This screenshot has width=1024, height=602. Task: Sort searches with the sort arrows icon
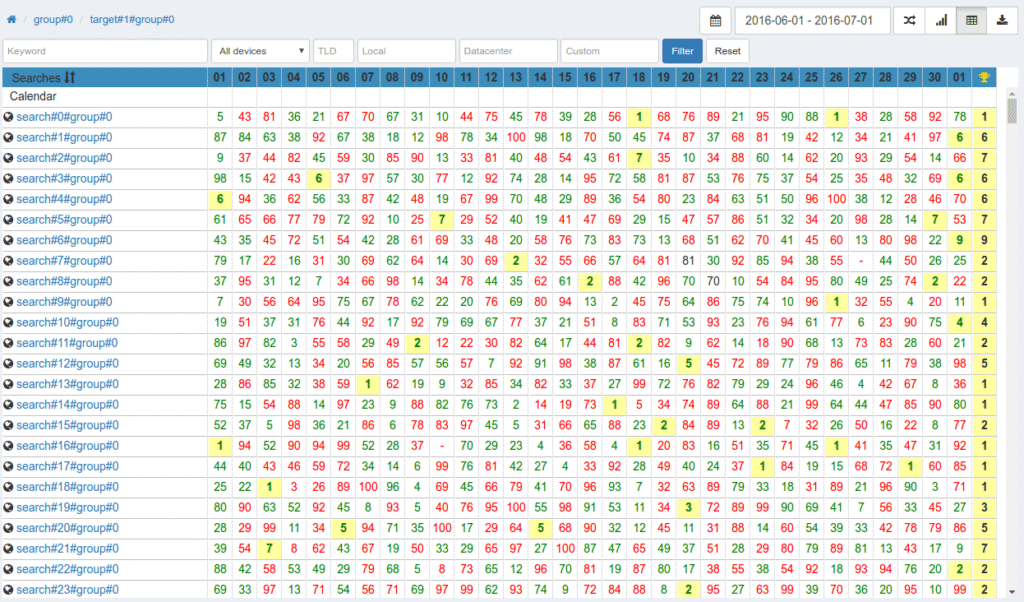pos(70,77)
